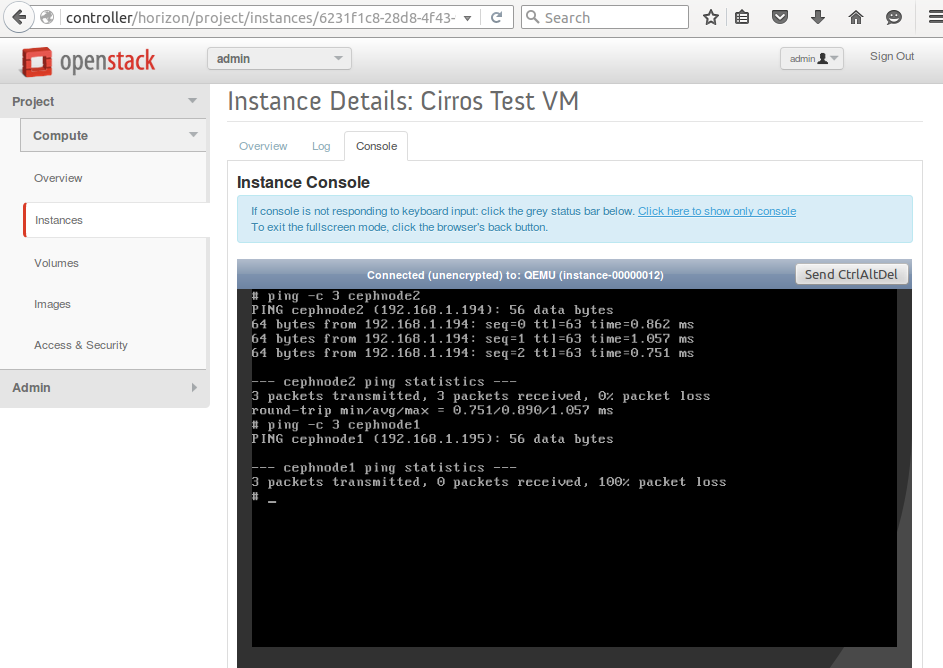Bookmark this page with the star icon
Image resolution: width=943 pixels, height=668 pixels.
tap(711, 17)
